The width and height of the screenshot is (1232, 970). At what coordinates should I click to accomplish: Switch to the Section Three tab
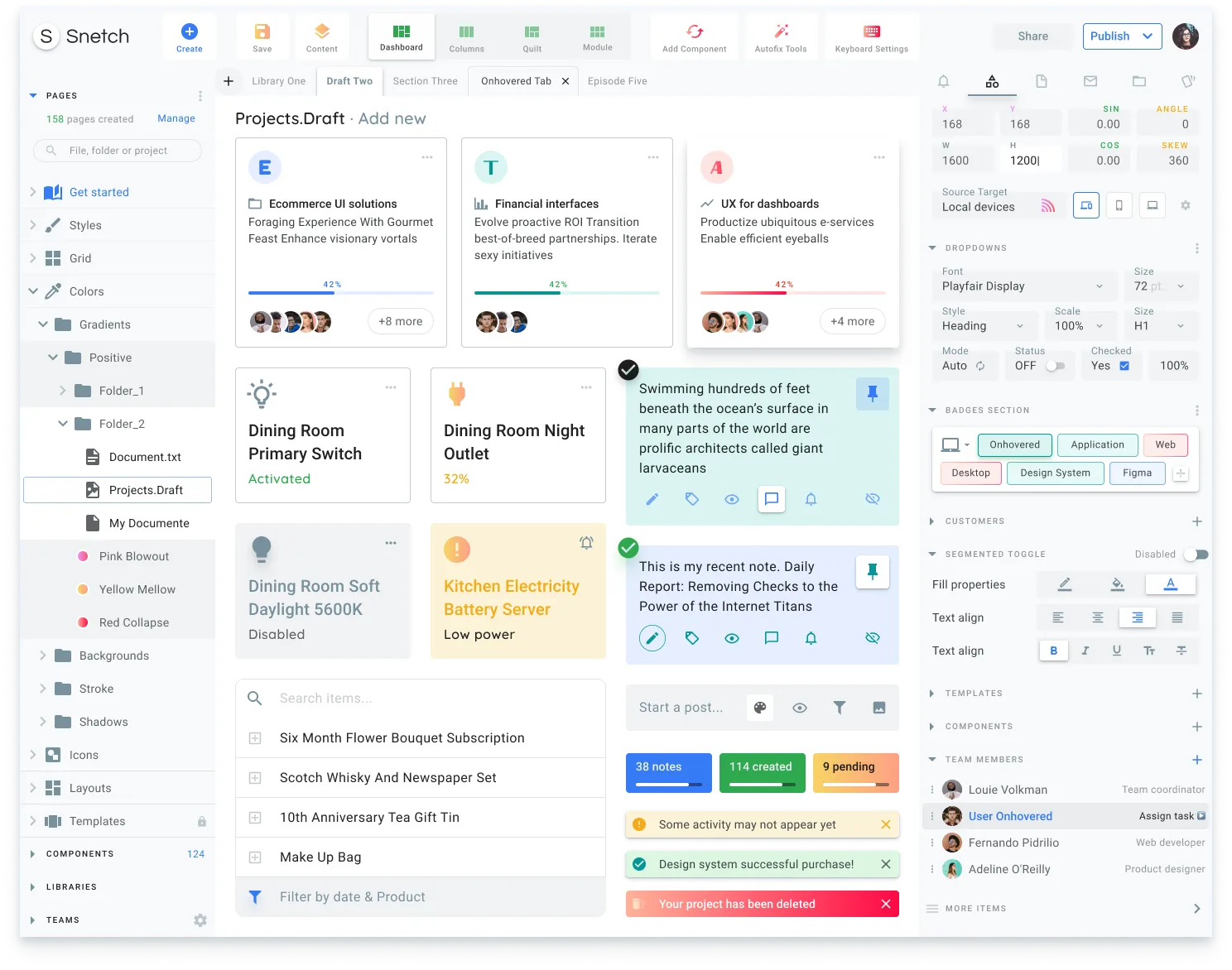425,80
